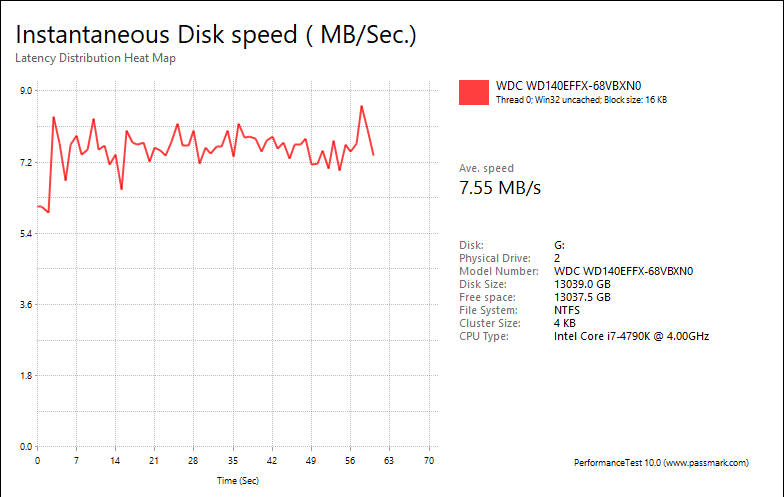Click the Thread 0 Win32 uncached description
Viewport: 784px width, 497px height.
581,100
